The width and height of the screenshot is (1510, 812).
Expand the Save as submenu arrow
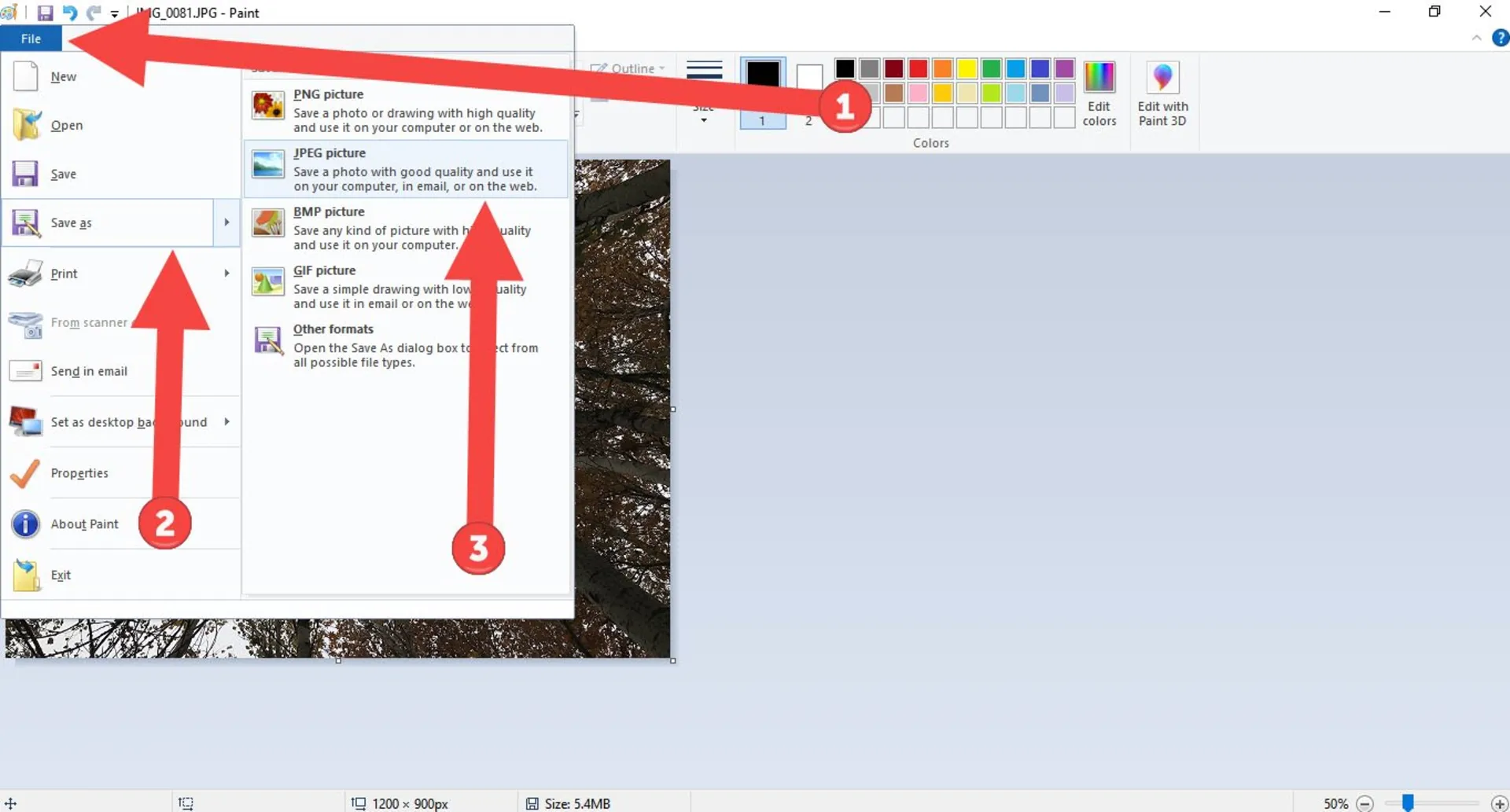(226, 222)
